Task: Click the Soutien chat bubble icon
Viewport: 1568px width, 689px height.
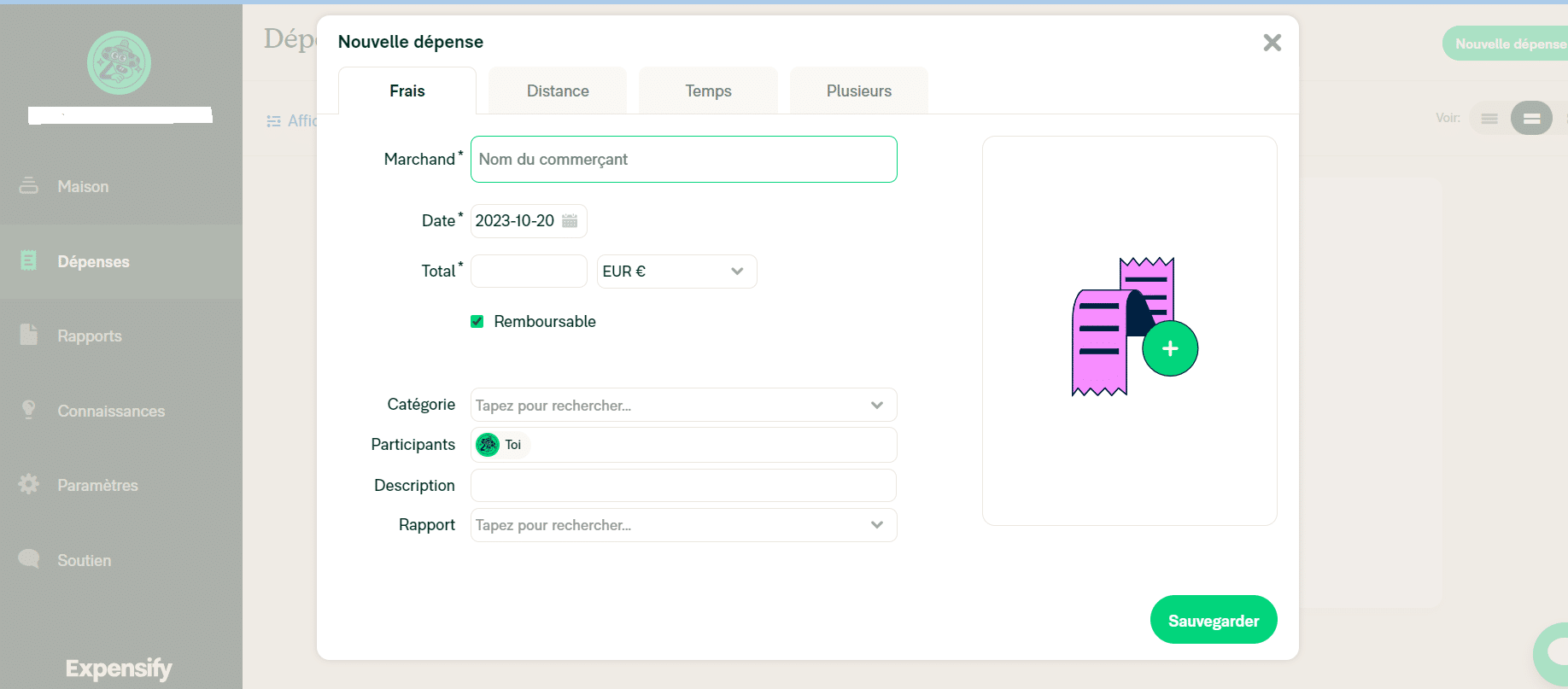Action: pyautogui.click(x=28, y=558)
